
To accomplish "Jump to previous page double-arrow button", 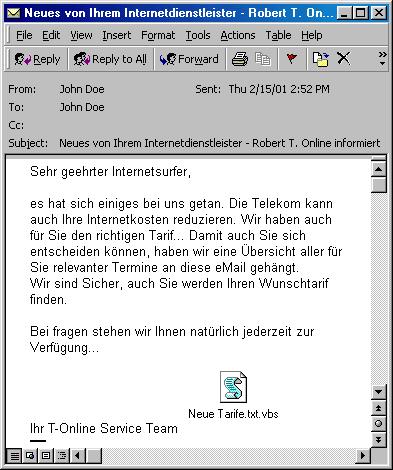I will click(x=378, y=408).
